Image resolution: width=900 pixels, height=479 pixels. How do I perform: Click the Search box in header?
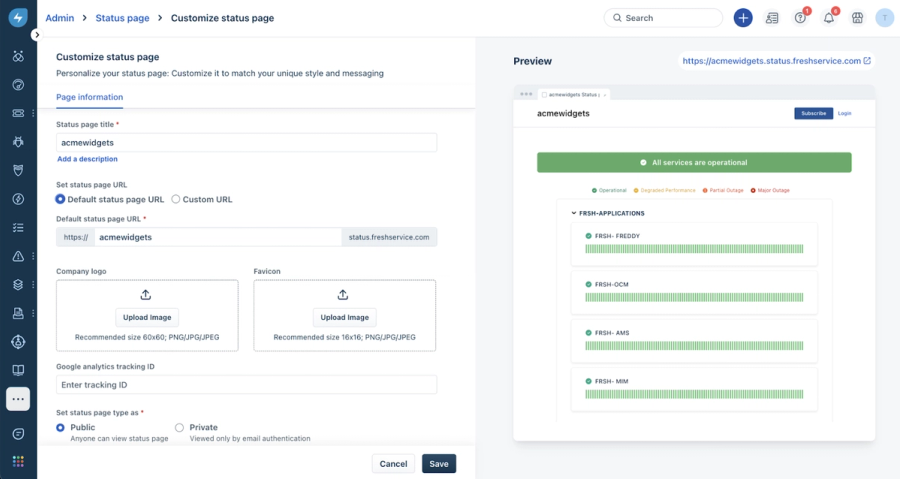663,18
